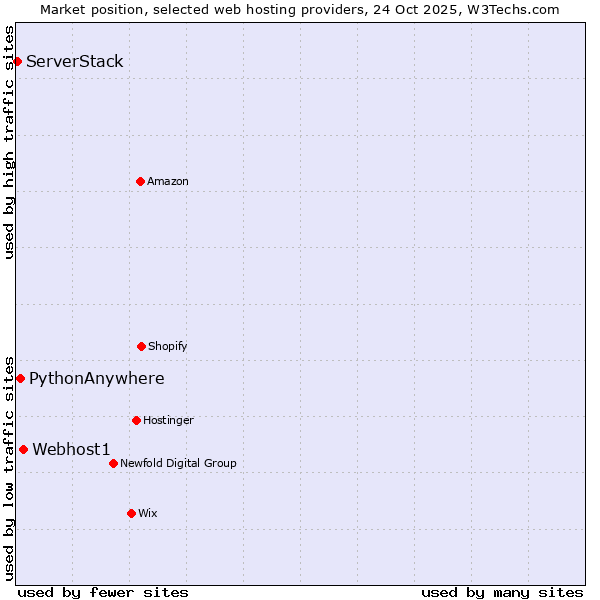Select the Shopify text label
The width and height of the screenshot is (600, 600).
[168, 346]
